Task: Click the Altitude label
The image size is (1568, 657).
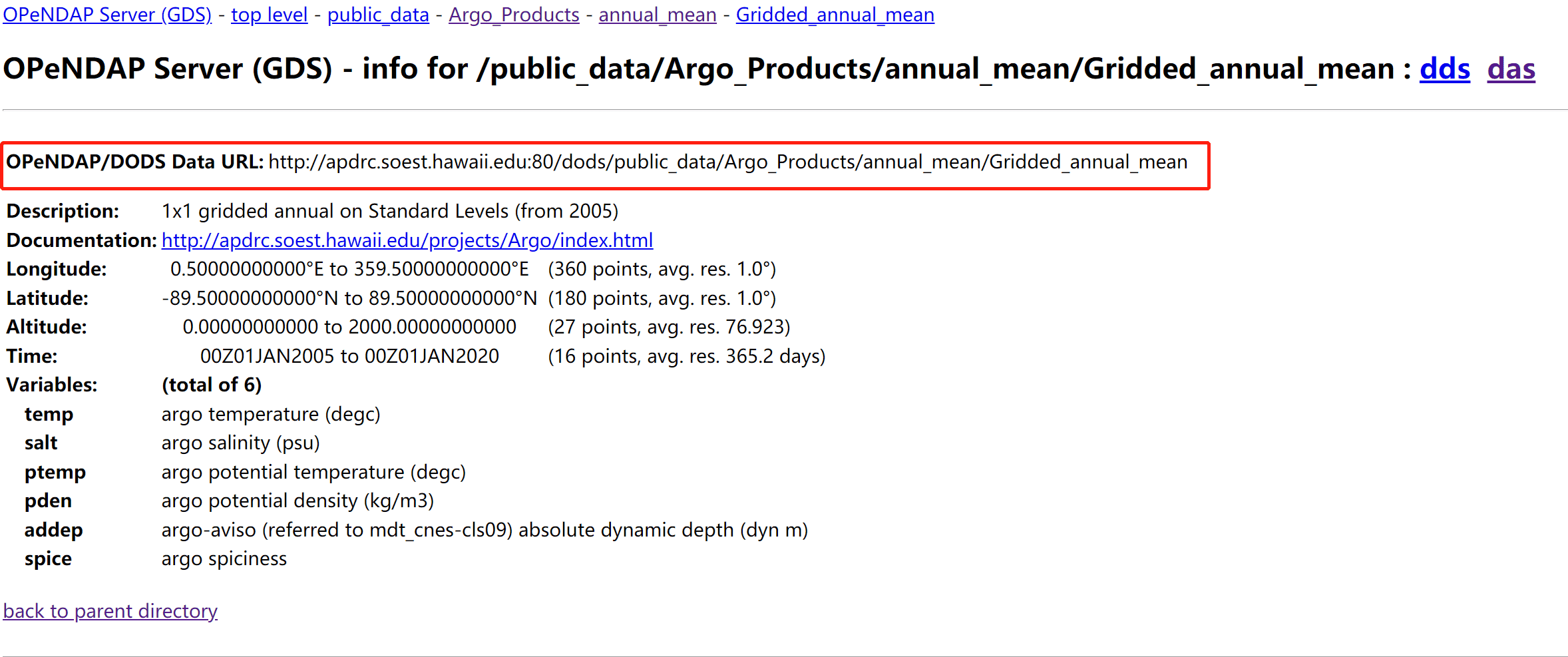Action: [x=47, y=328]
